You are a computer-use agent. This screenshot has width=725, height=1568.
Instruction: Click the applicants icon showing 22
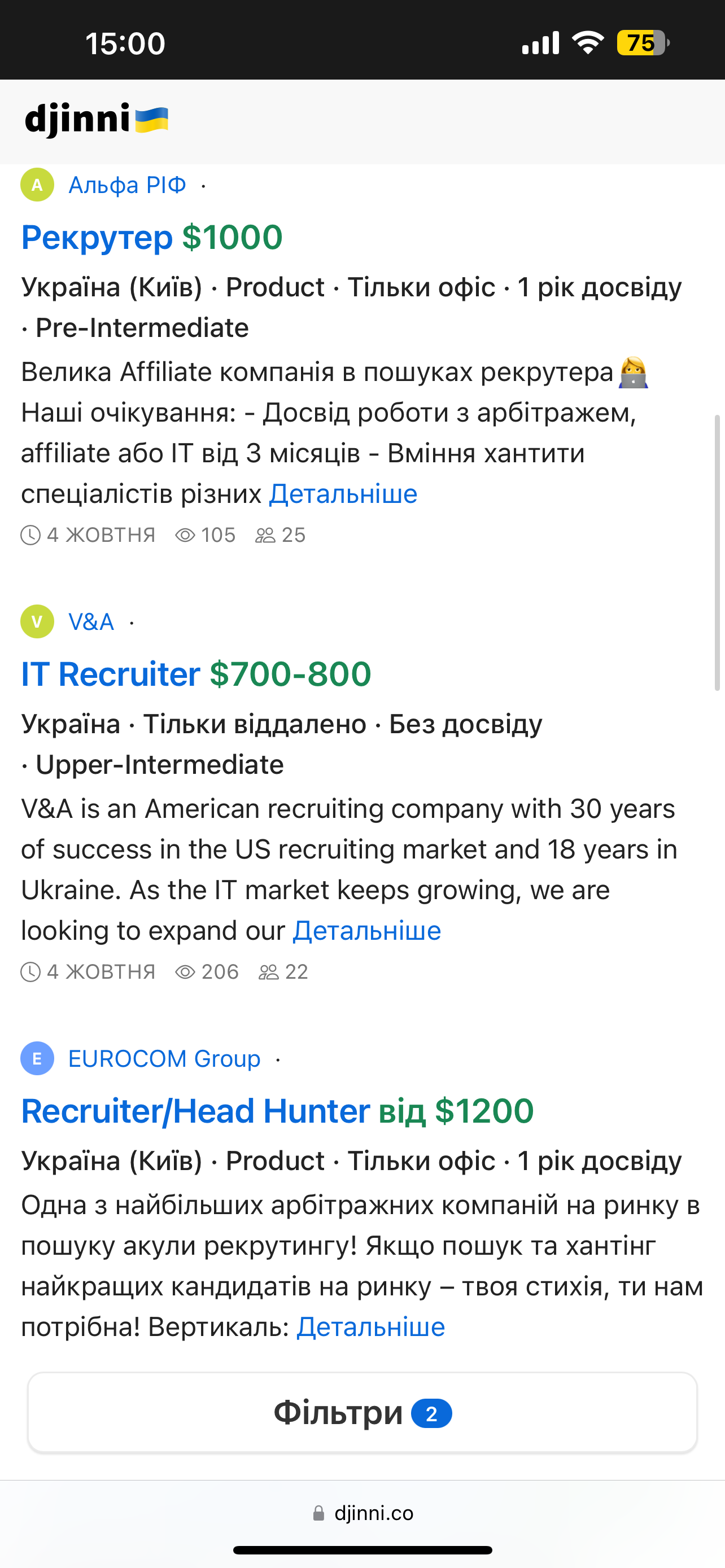point(268,972)
